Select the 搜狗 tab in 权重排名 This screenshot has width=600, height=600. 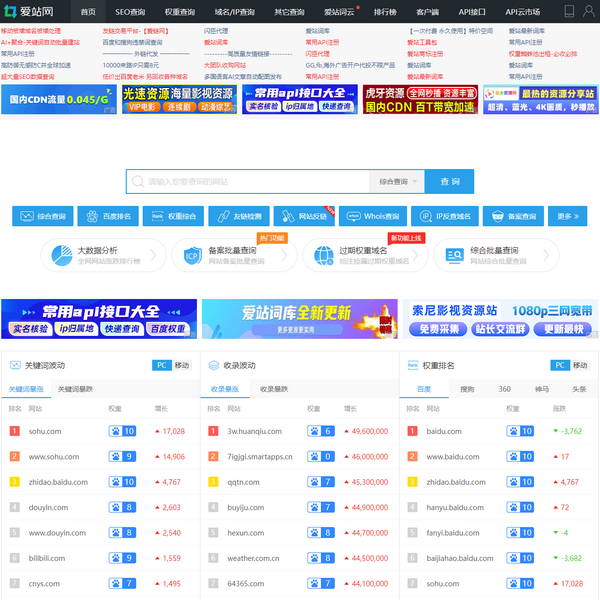[x=467, y=389]
